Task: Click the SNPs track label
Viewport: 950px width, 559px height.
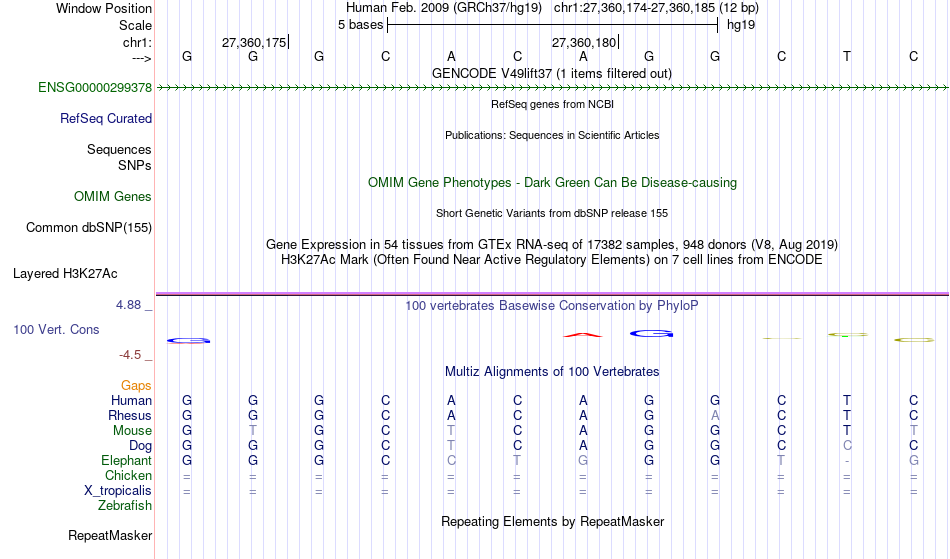Action: (x=135, y=165)
